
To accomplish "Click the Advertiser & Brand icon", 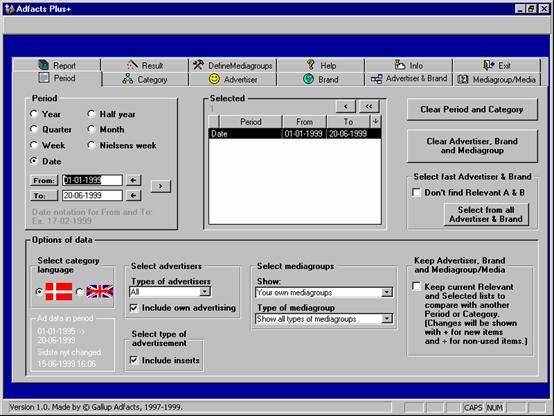I will click(377, 79).
